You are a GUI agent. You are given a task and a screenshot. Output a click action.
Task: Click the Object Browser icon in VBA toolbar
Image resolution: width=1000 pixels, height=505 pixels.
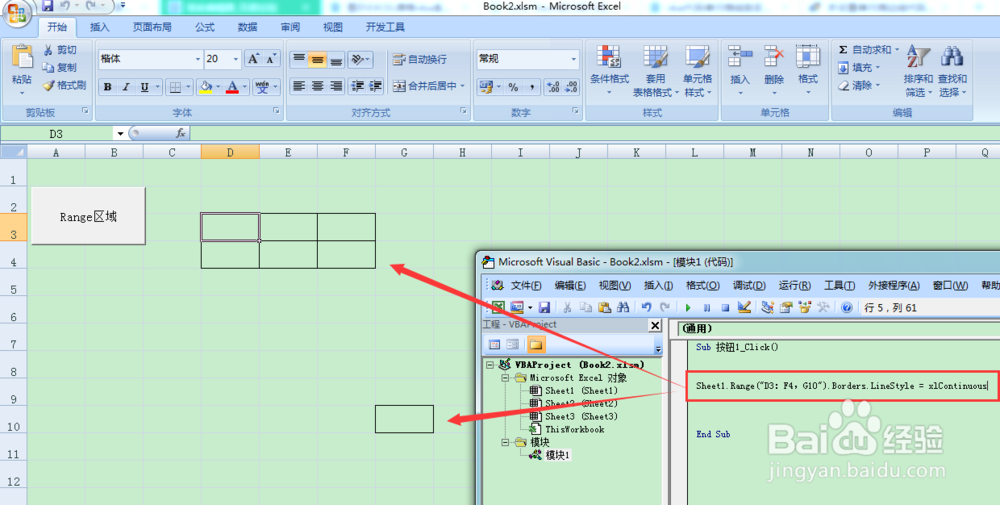point(804,307)
